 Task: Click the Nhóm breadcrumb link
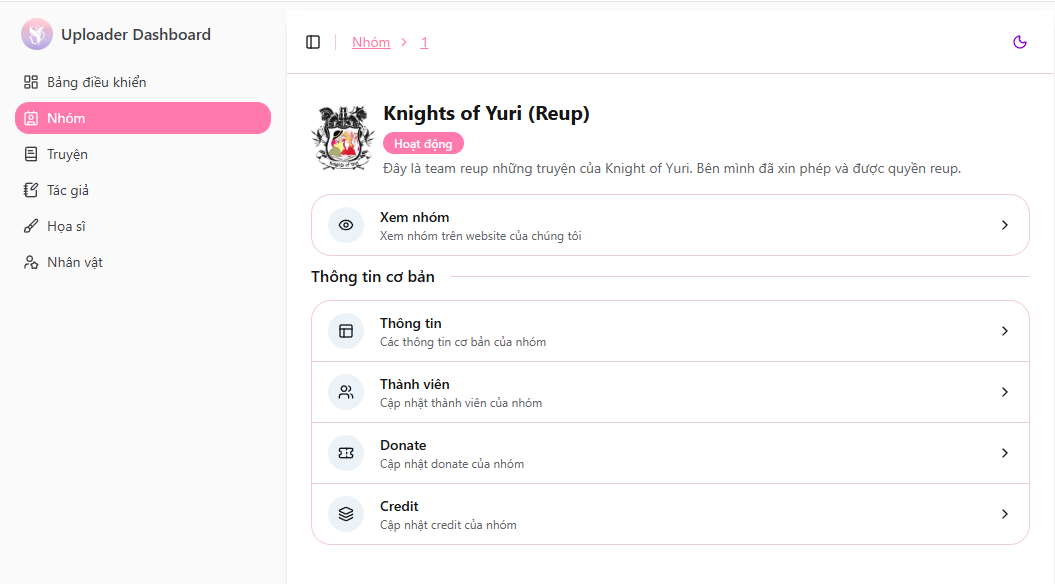coord(371,42)
